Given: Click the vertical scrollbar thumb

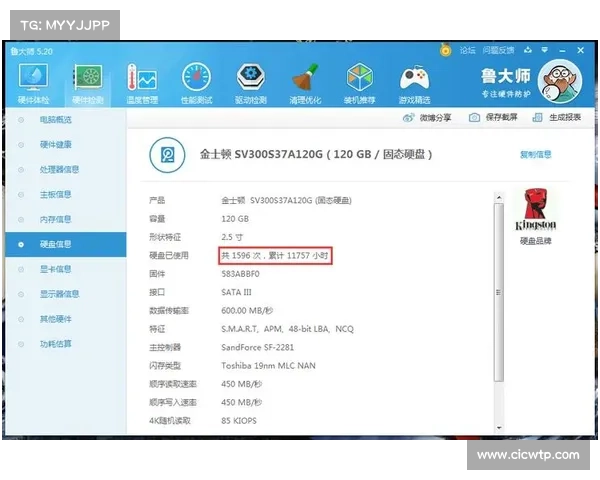Looking at the screenshot, I should coord(499,292).
